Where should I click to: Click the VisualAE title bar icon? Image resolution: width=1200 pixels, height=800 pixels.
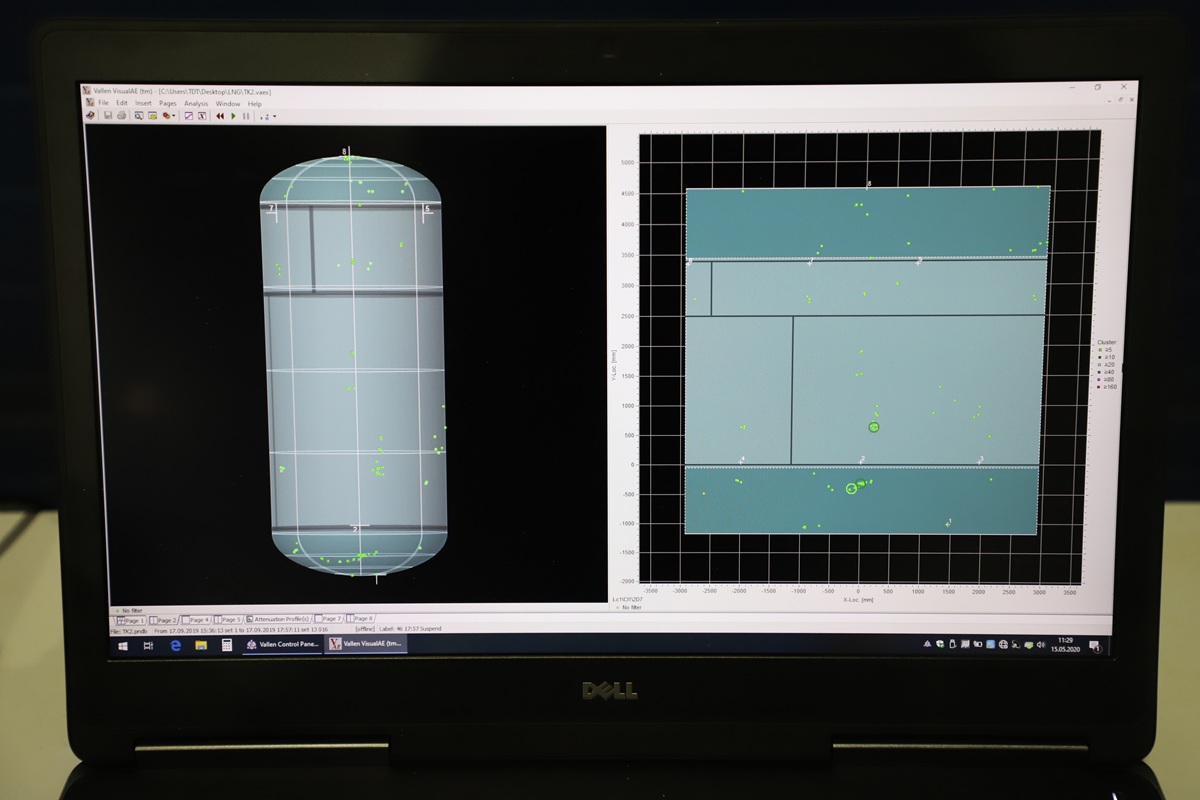coord(87,91)
